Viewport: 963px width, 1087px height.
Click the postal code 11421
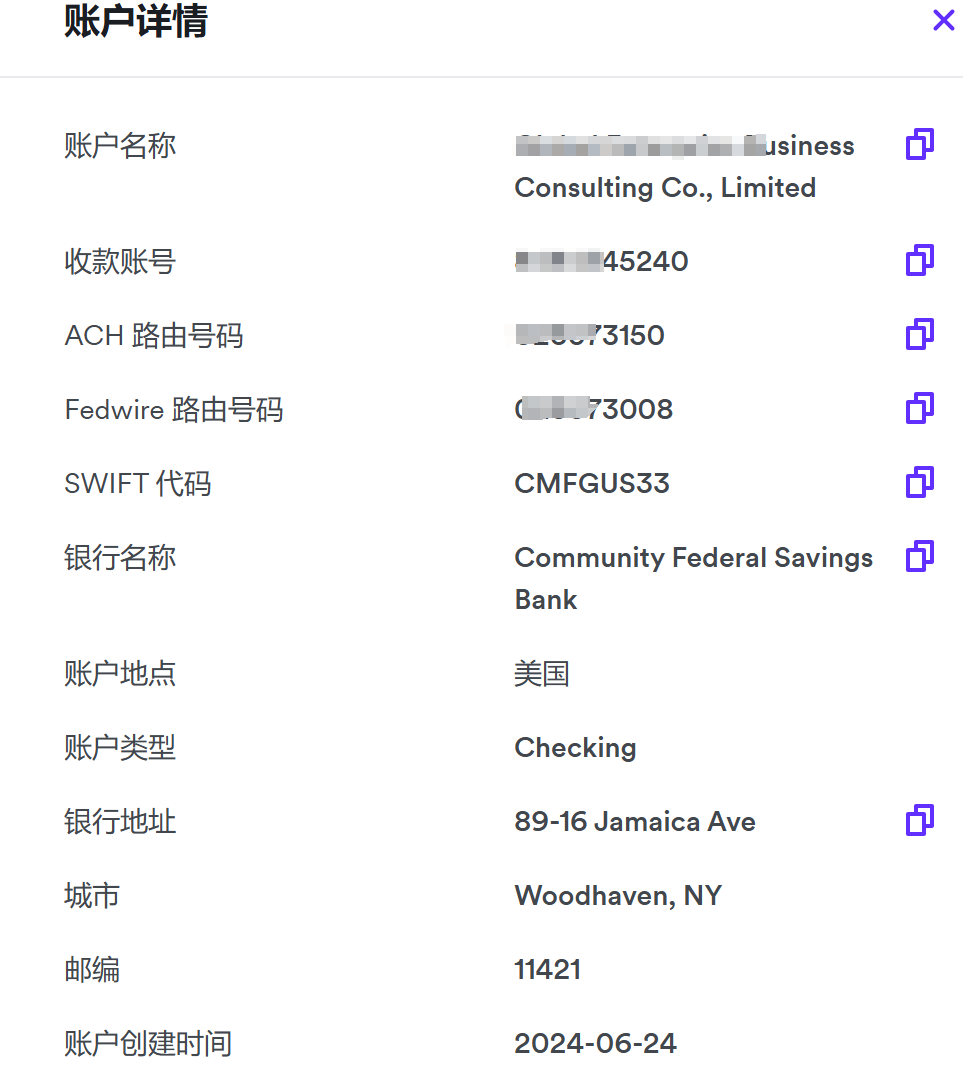pos(547,970)
